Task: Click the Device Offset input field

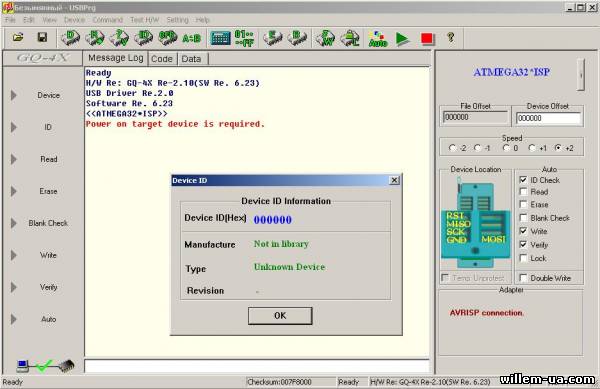Action: pyautogui.click(x=548, y=118)
